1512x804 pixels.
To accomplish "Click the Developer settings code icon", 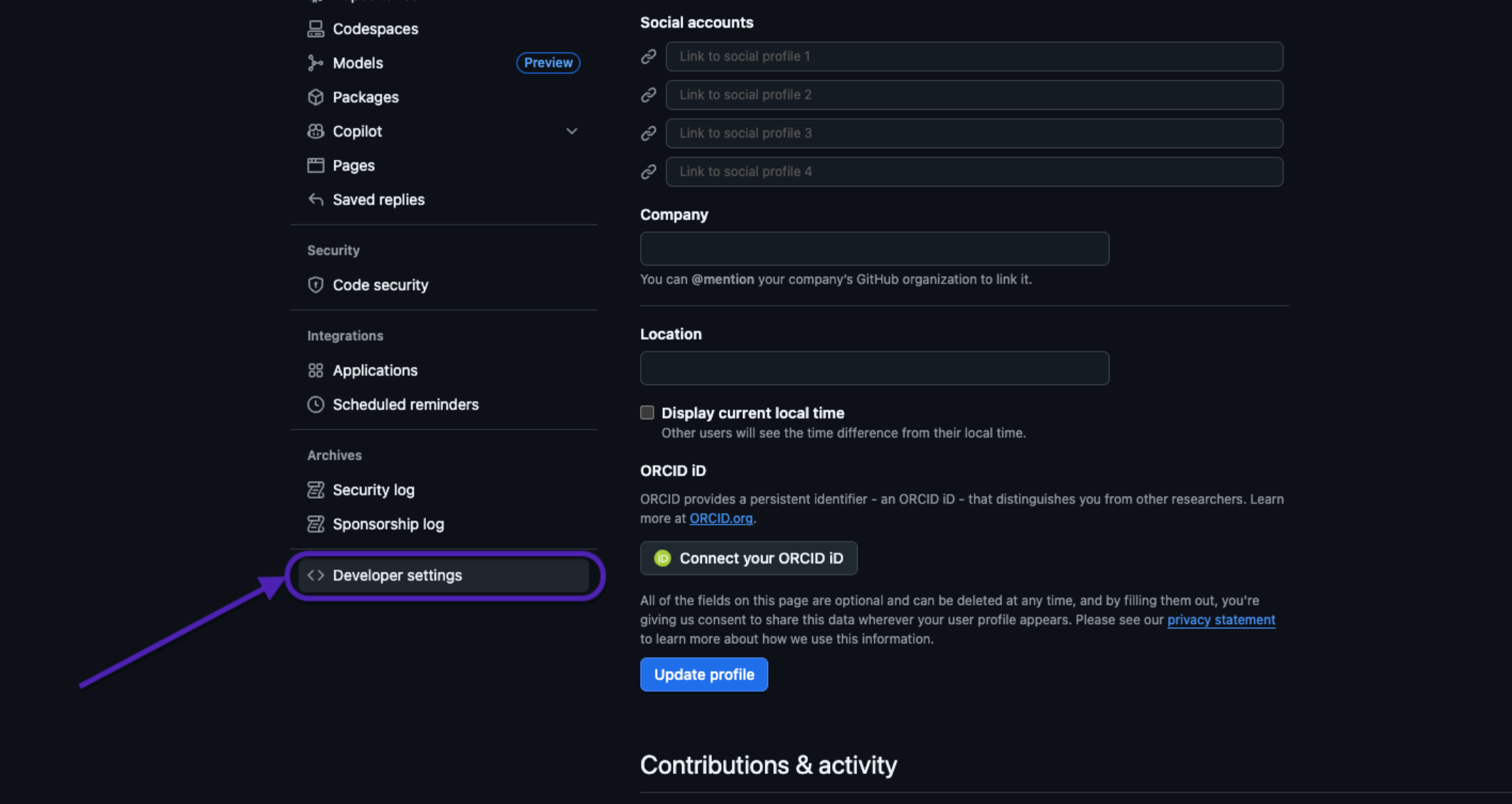I will click(x=315, y=575).
